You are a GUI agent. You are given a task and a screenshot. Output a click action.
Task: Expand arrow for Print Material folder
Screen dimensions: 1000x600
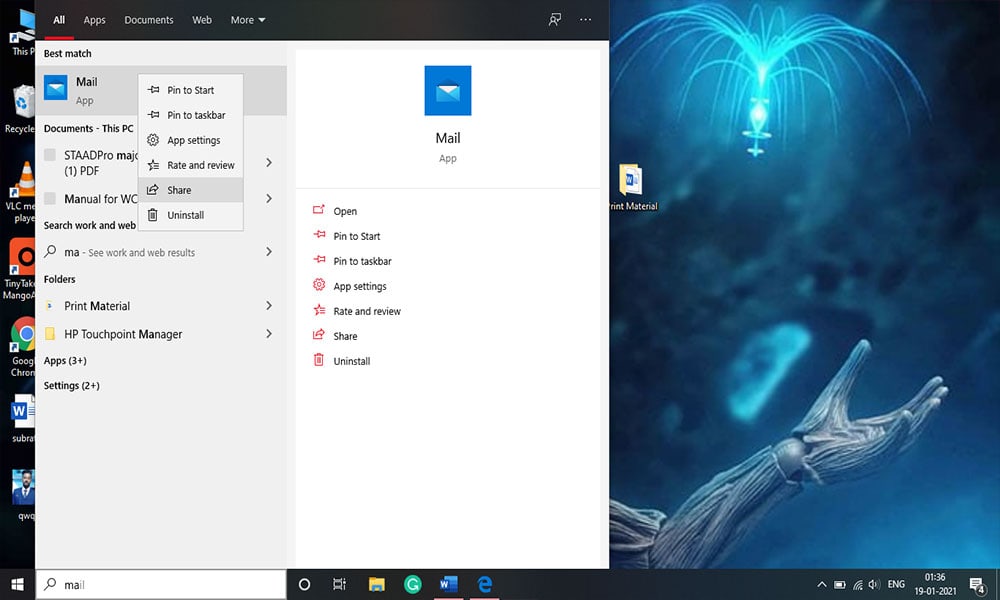point(269,305)
